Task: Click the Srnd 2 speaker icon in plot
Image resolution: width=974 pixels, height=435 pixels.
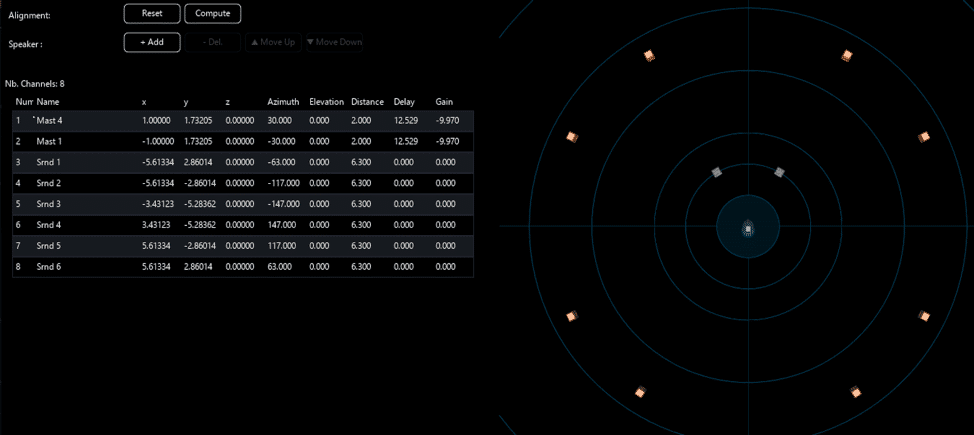Action: 572,316
